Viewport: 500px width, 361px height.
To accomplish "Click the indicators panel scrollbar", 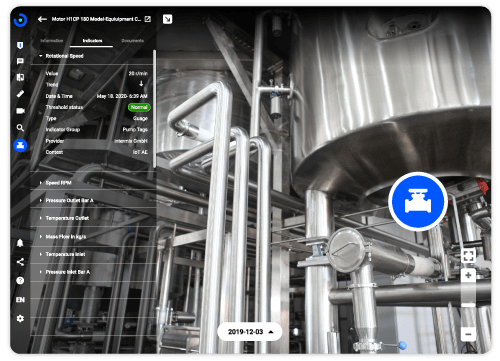I will point(154,109).
